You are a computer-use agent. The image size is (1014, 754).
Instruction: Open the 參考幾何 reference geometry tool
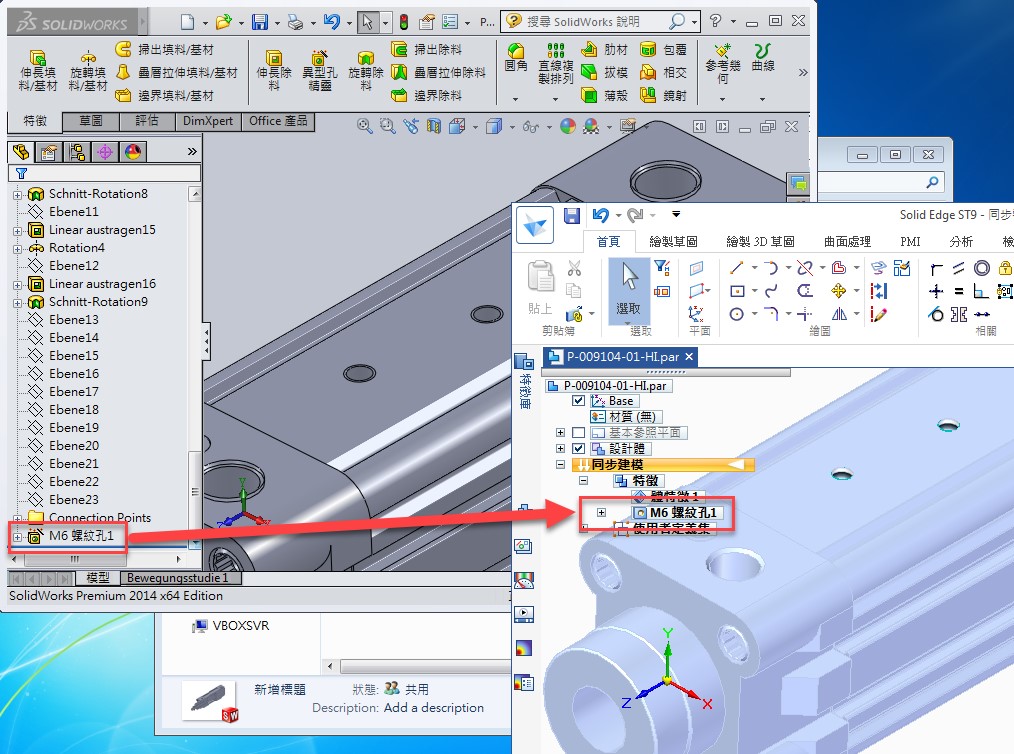click(x=722, y=64)
